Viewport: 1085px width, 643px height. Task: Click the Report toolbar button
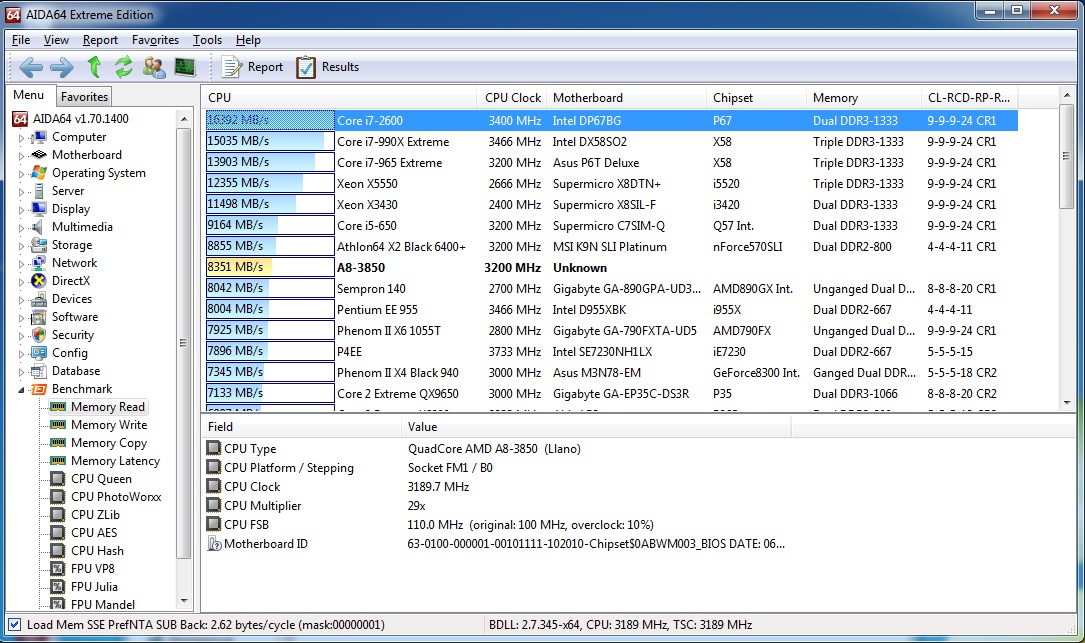pyautogui.click(x=252, y=67)
